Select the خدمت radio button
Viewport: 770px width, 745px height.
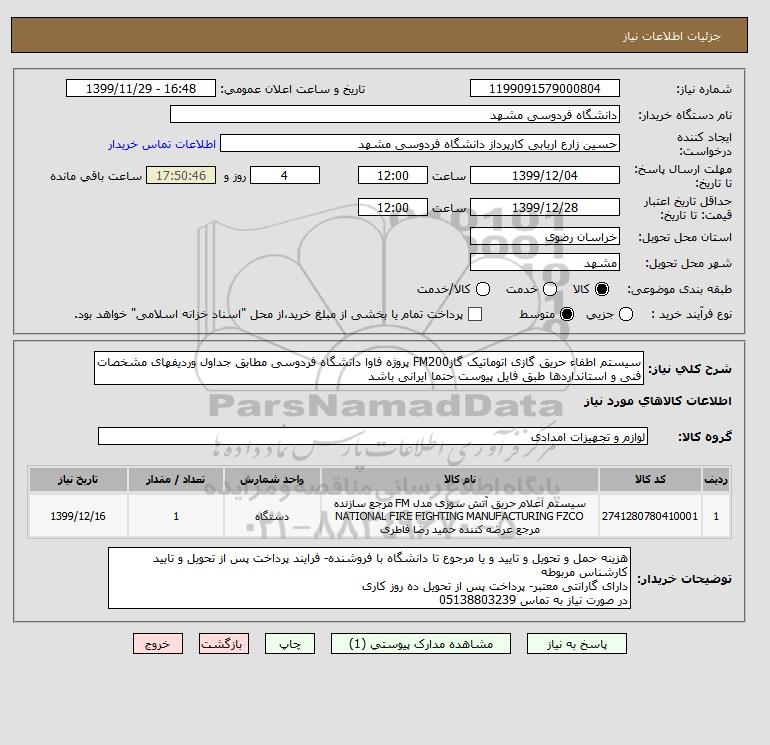[550, 289]
